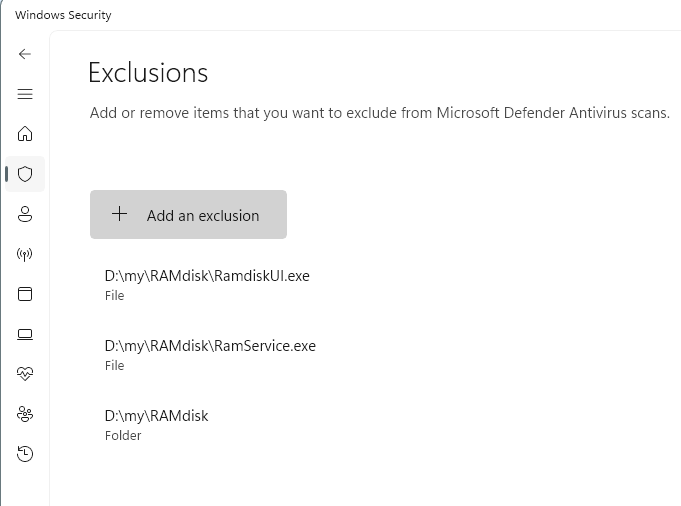Open Account protection person icon
This screenshot has height=506, width=681.
(25, 214)
